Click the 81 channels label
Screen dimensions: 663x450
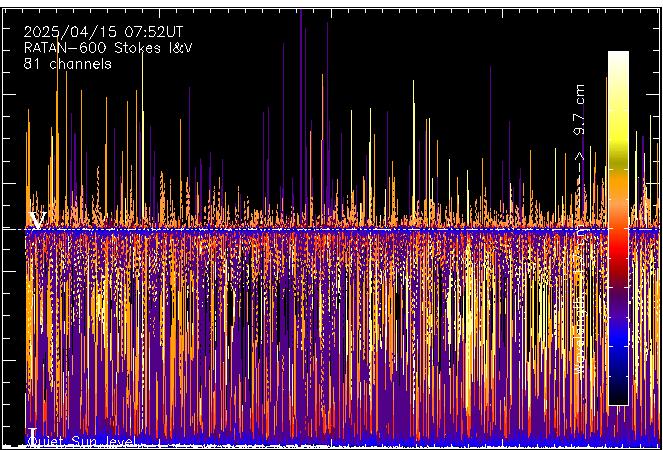(x=68, y=64)
